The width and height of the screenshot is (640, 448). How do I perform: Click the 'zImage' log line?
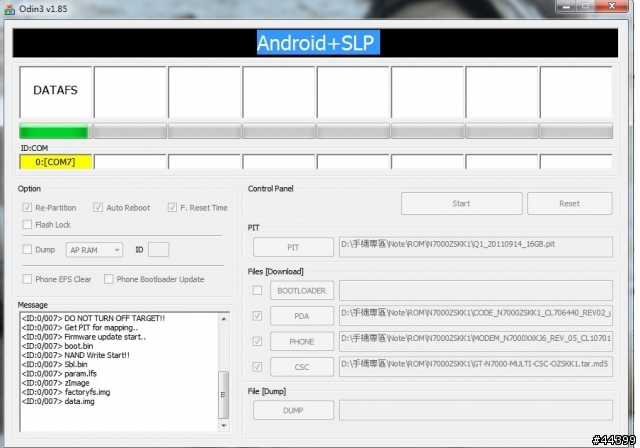tap(56, 383)
